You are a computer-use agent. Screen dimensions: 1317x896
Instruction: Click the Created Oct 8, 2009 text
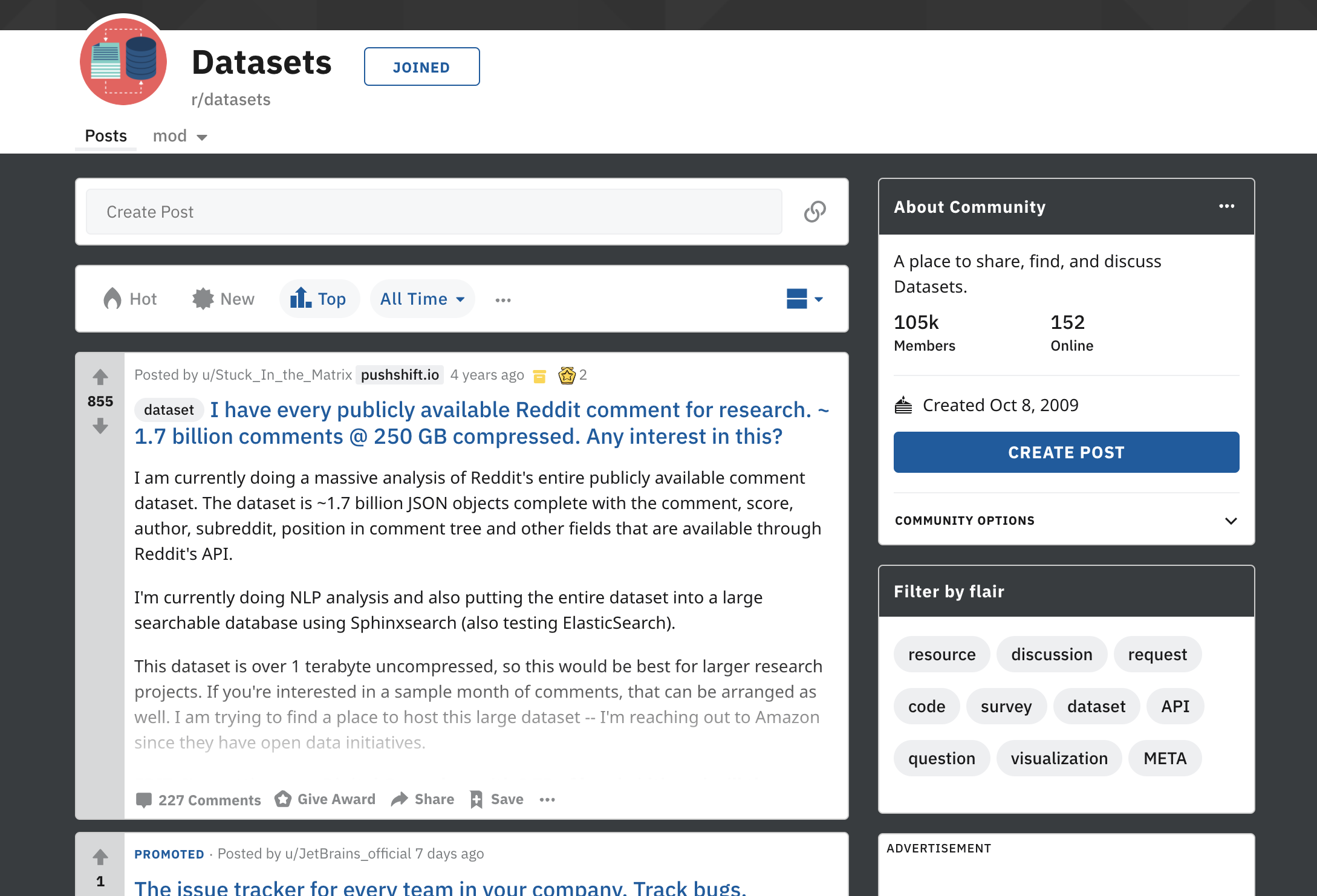click(1000, 405)
